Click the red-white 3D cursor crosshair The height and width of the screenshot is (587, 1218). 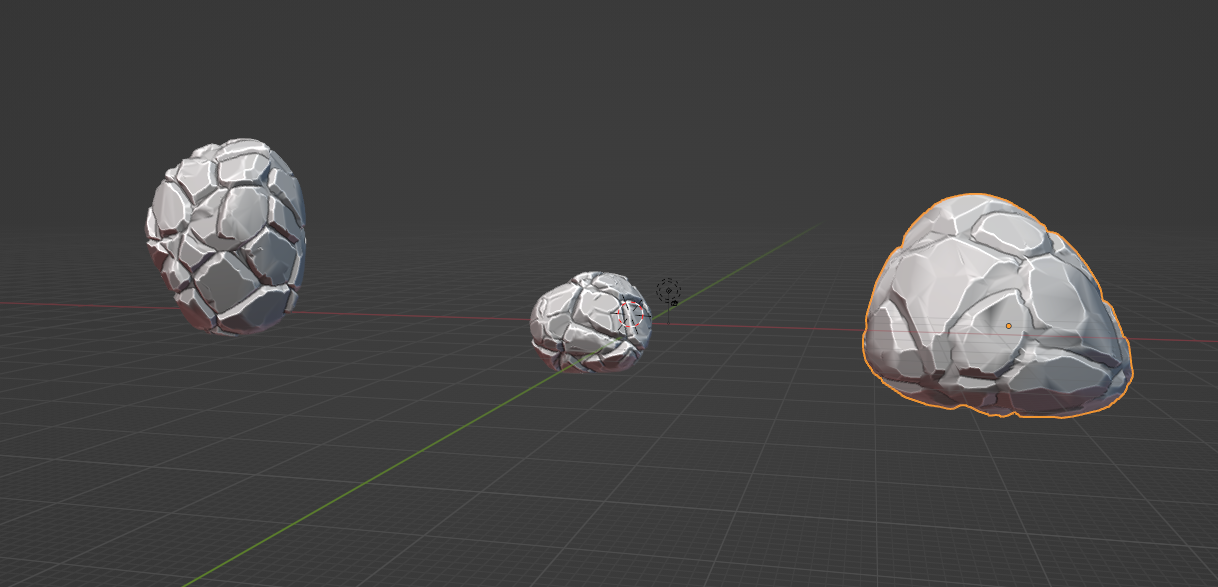pos(631,315)
